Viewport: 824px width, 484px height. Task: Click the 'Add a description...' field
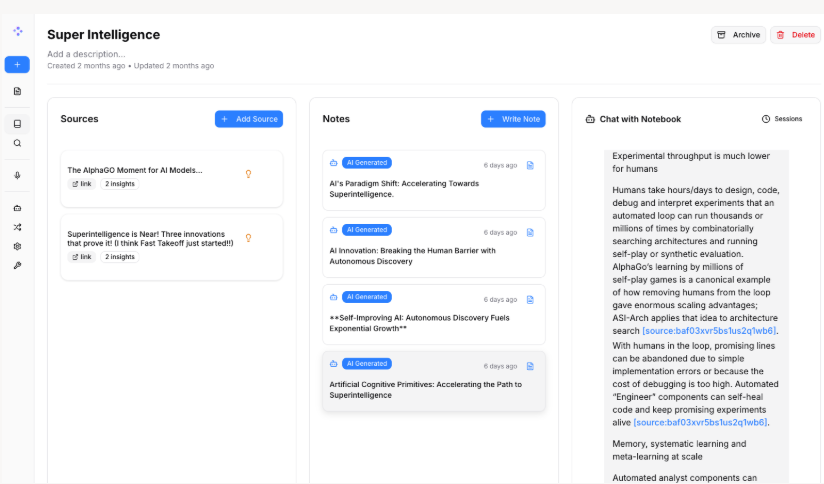(87, 54)
